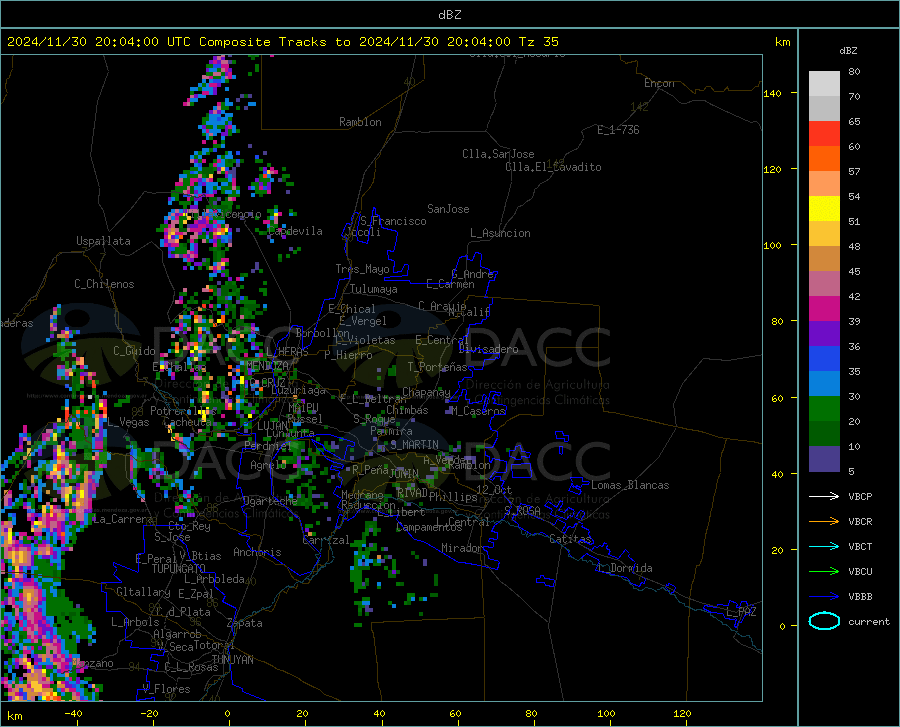Image resolution: width=900 pixels, height=727 pixels.
Task: Click the 'Tz 35' text in header
Action: 538,41
